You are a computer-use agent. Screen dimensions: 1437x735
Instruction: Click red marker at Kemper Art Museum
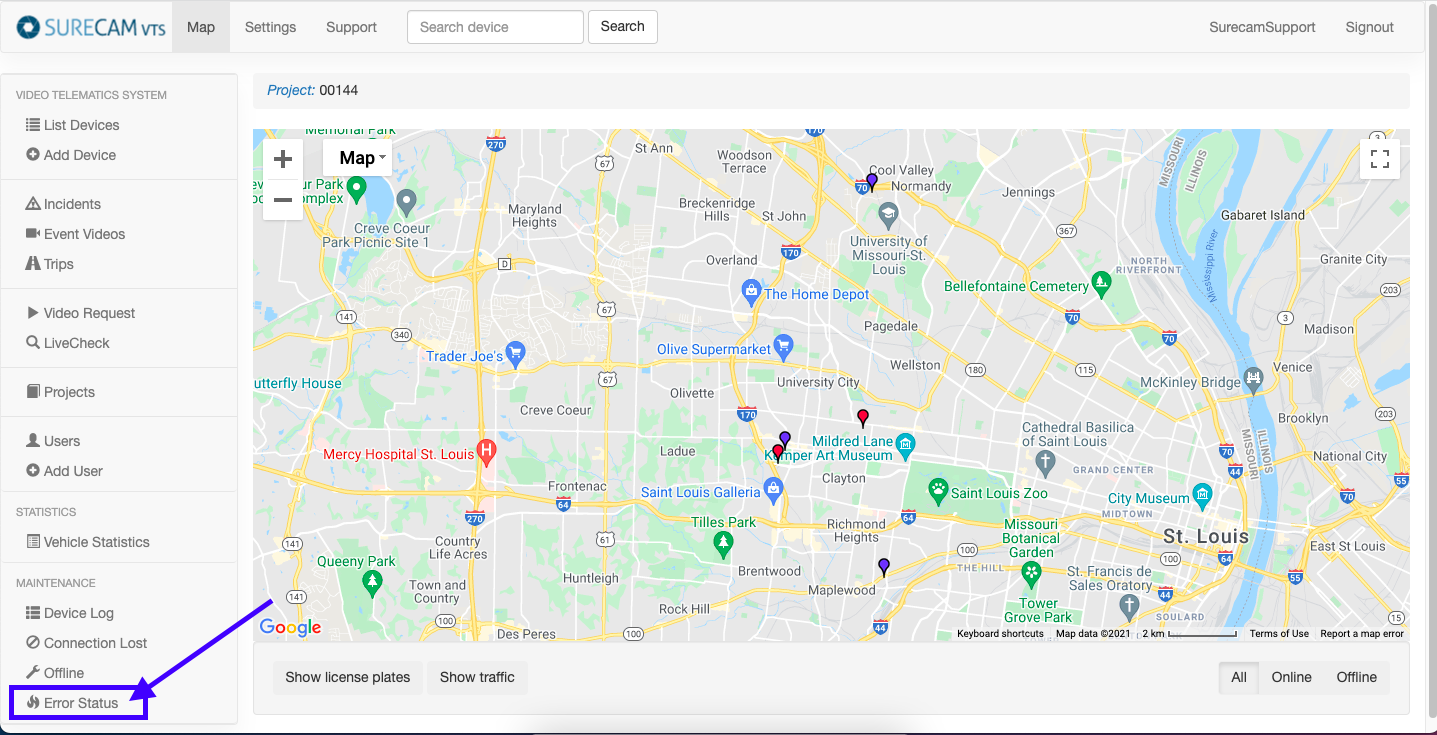point(778,453)
